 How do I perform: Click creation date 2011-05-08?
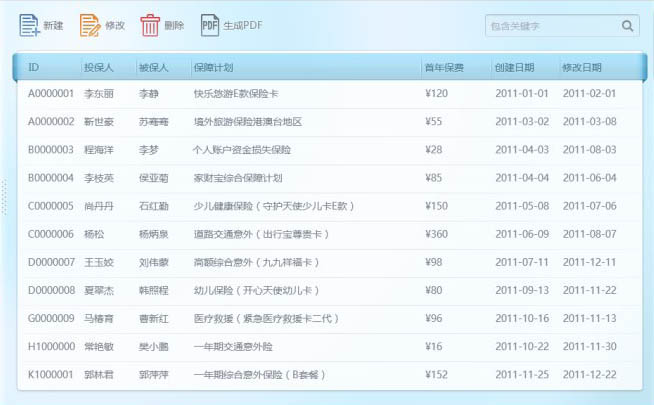click(x=522, y=206)
